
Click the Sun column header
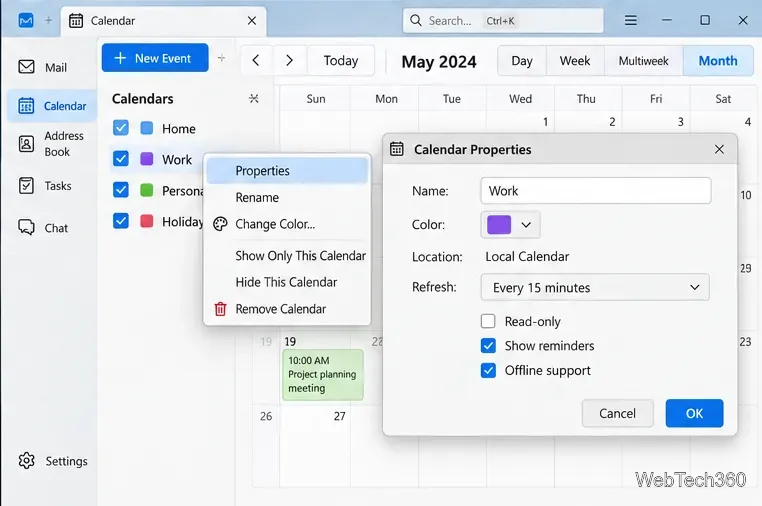tap(316, 99)
